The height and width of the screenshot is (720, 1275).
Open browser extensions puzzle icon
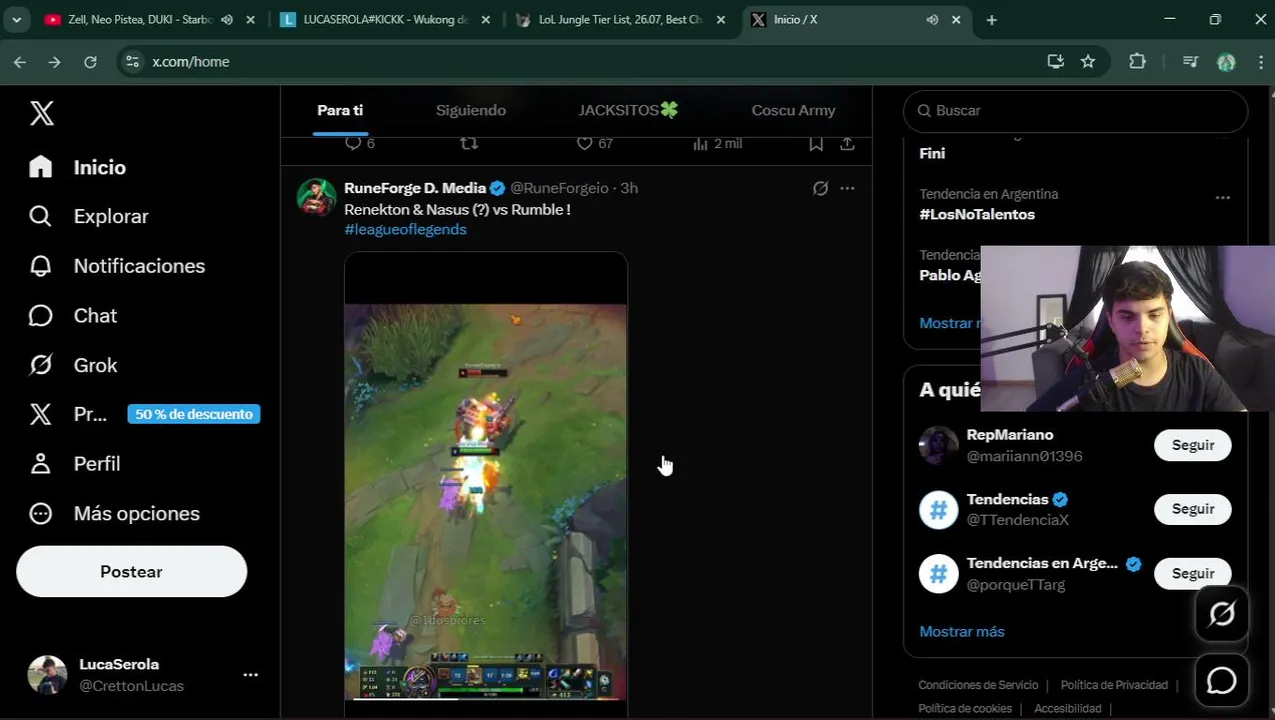click(x=1137, y=62)
